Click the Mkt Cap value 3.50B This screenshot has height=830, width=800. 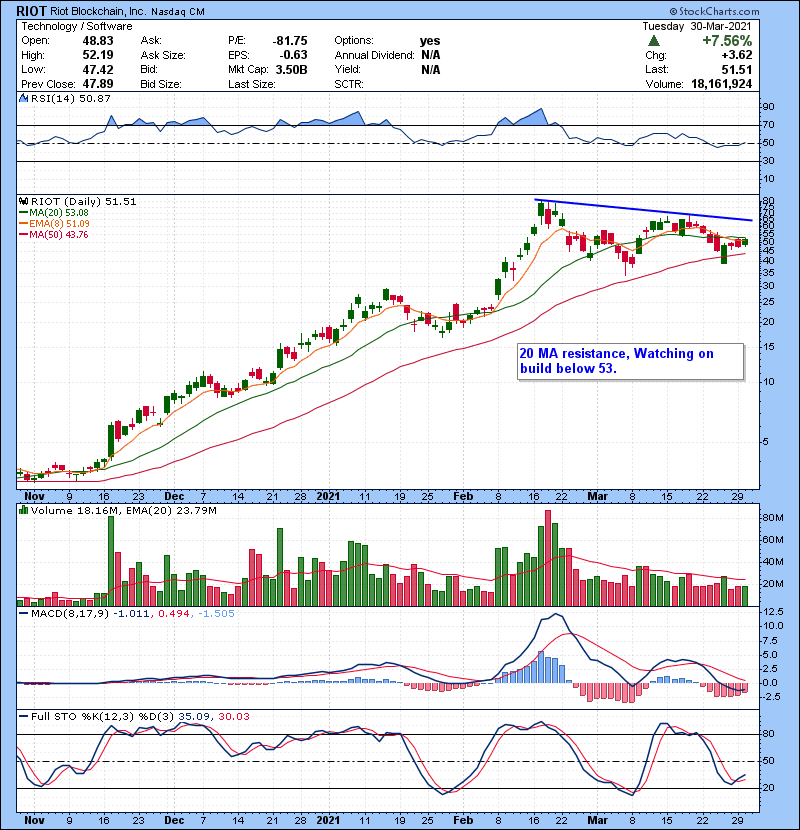292,69
